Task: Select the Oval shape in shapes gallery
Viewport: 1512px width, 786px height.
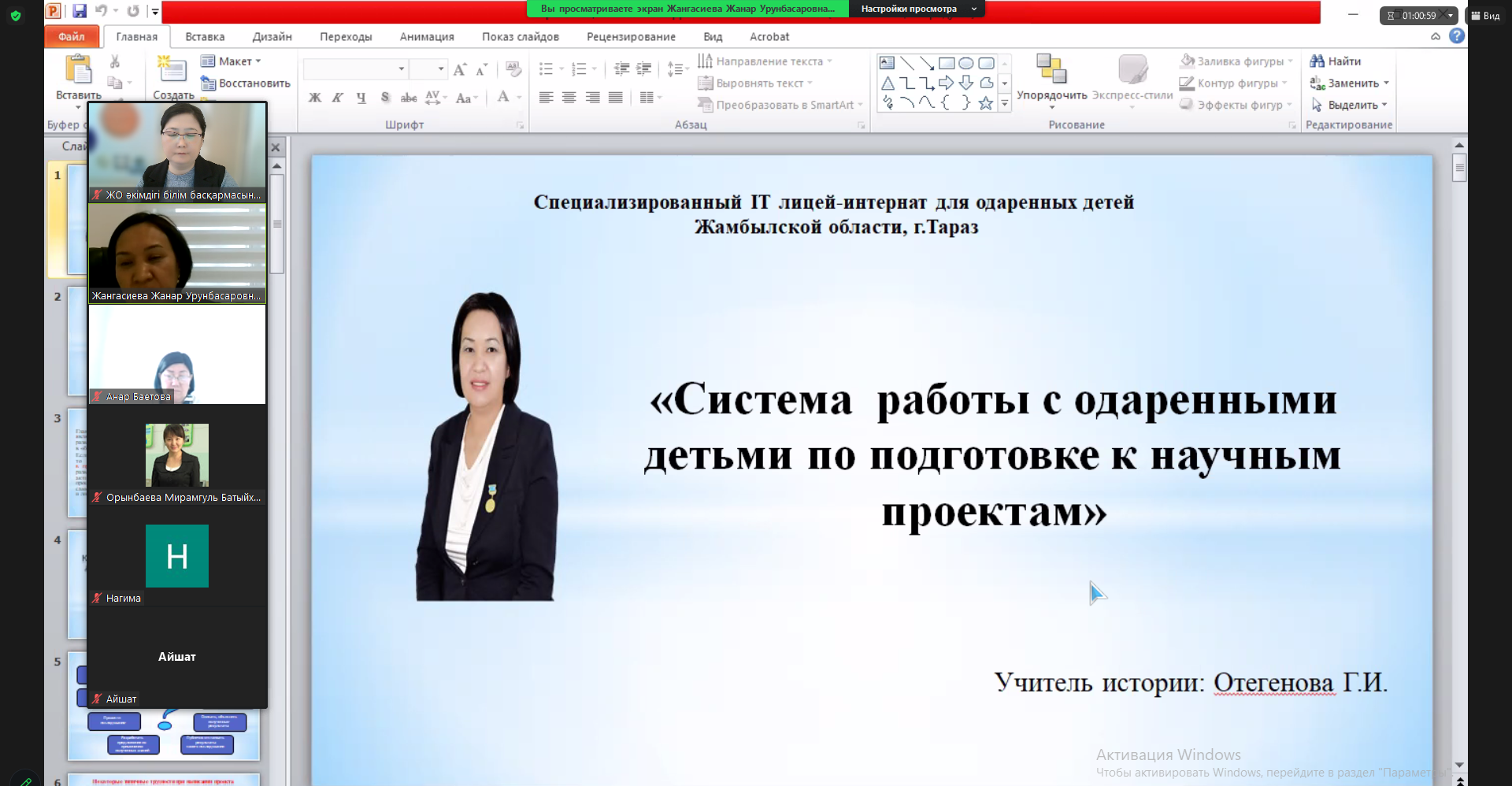Action: click(966, 63)
